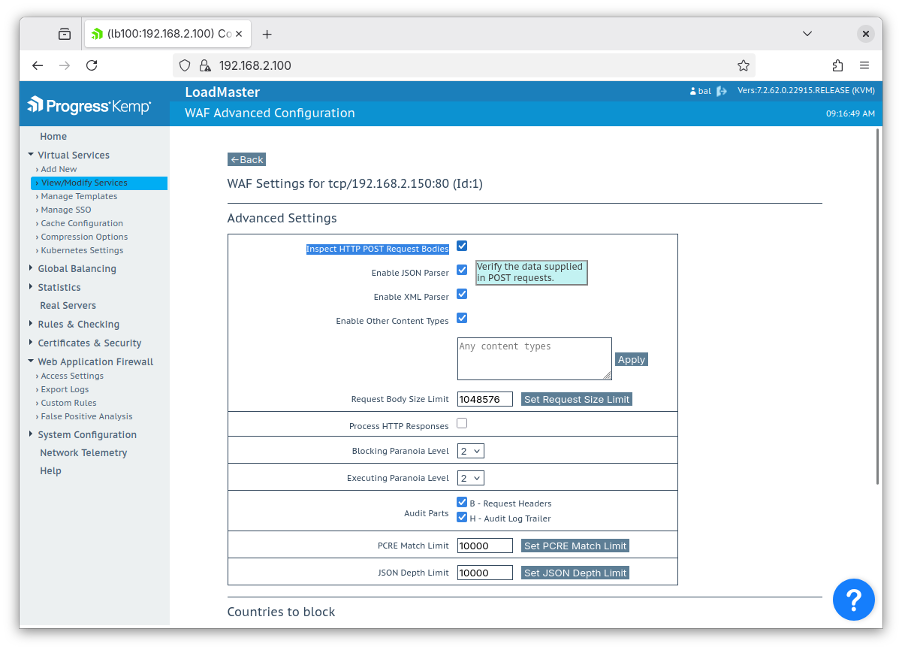Screen dimensions: 902x650
Task: Click the Firefox View icon in tab bar
Action: tap(63, 33)
